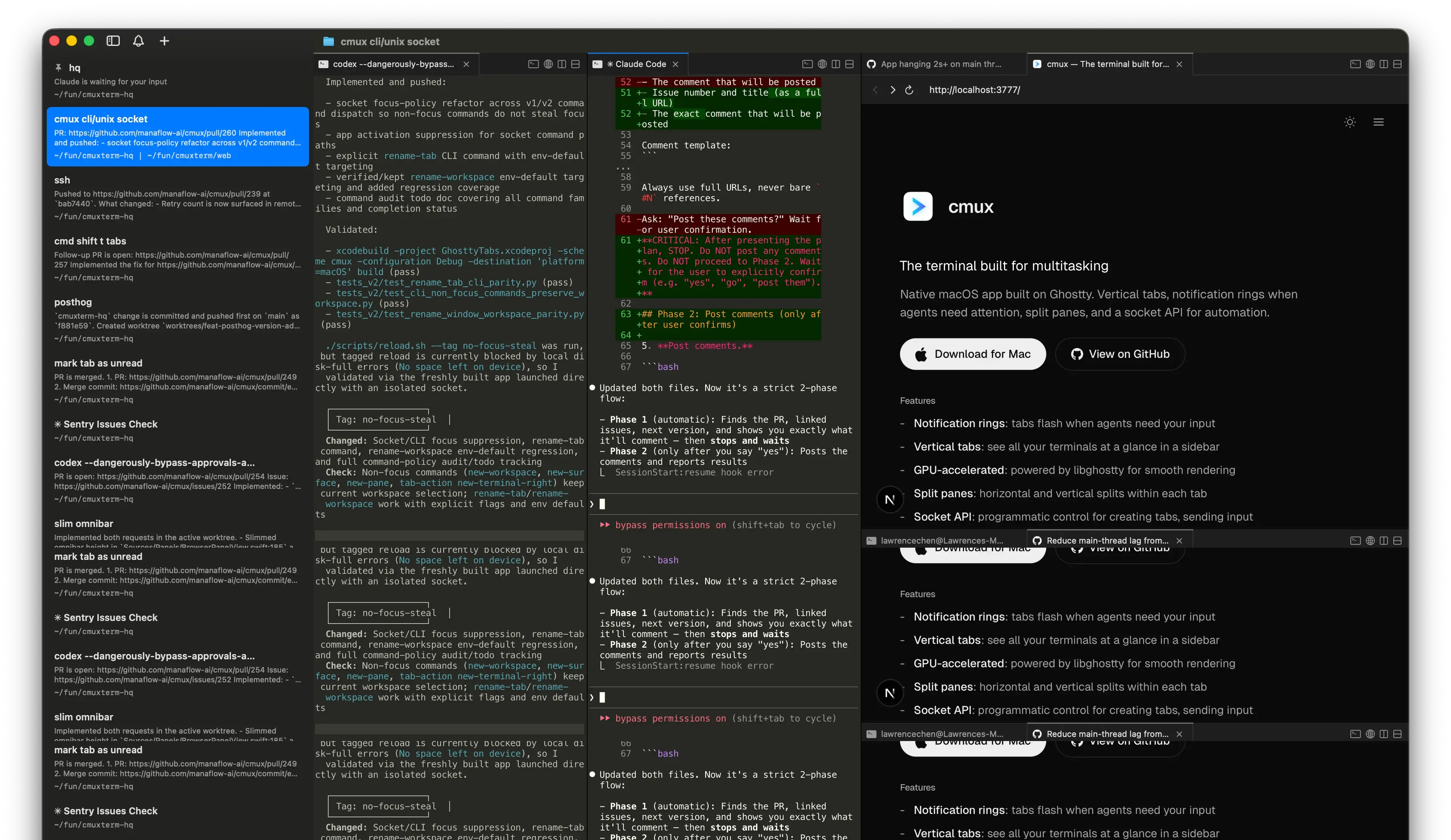Open new browser globe icon in the Claude Code pane
Image resolution: width=1451 pixels, height=840 pixels.
(822, 65)
